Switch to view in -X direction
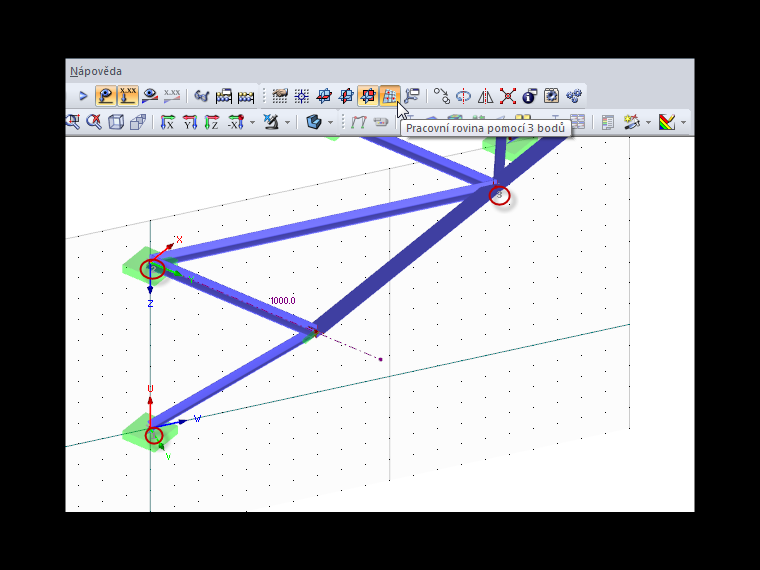The image size is (760, 570). tap(236, 122)
